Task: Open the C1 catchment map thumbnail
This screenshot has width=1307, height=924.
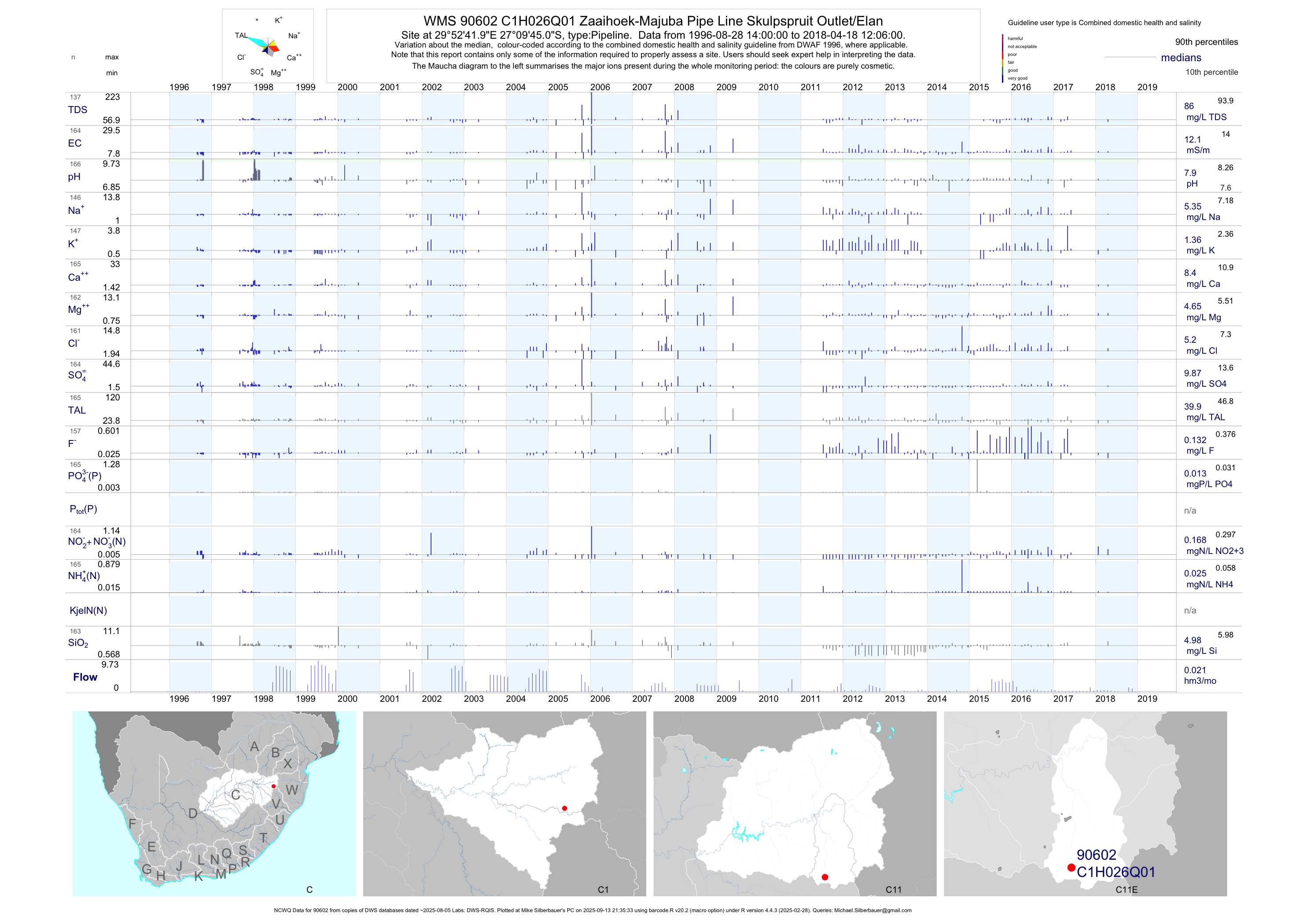Action: (504, 803)
